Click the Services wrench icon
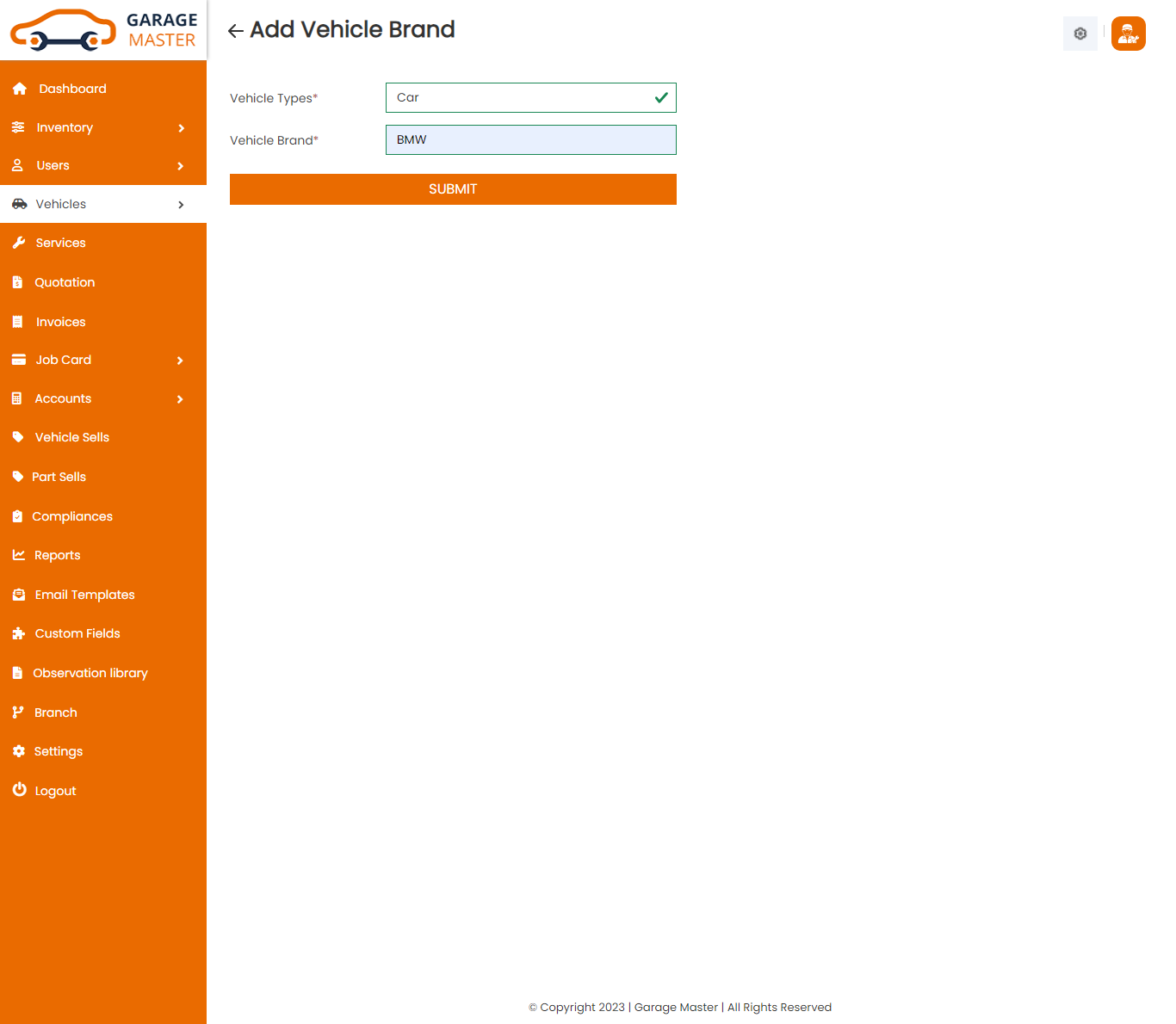The width and height of the screenshot is (1176, 1024). (x=19, y=243)
